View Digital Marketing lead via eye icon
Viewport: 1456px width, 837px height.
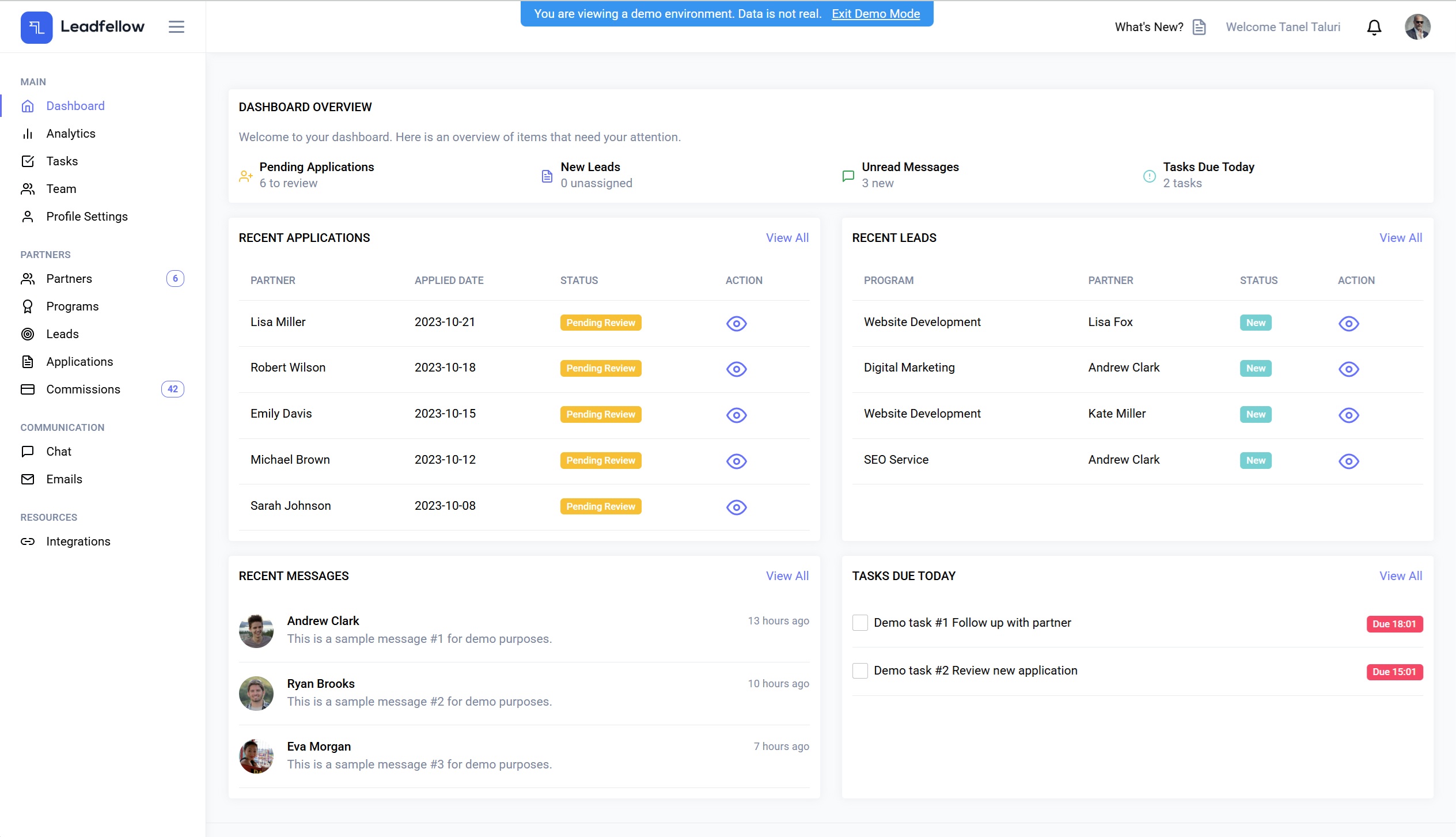[x=1348, y=369]
